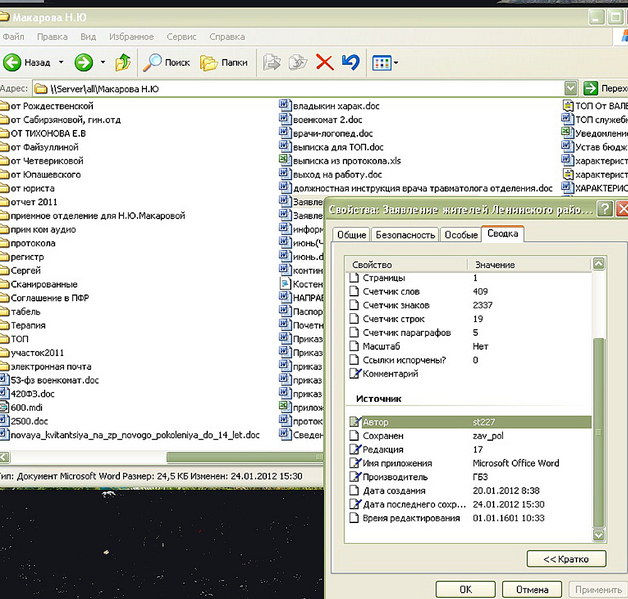Select the Сканированные folder
Viewport: 628px width, 599px height.
click(x=39, y=284)
